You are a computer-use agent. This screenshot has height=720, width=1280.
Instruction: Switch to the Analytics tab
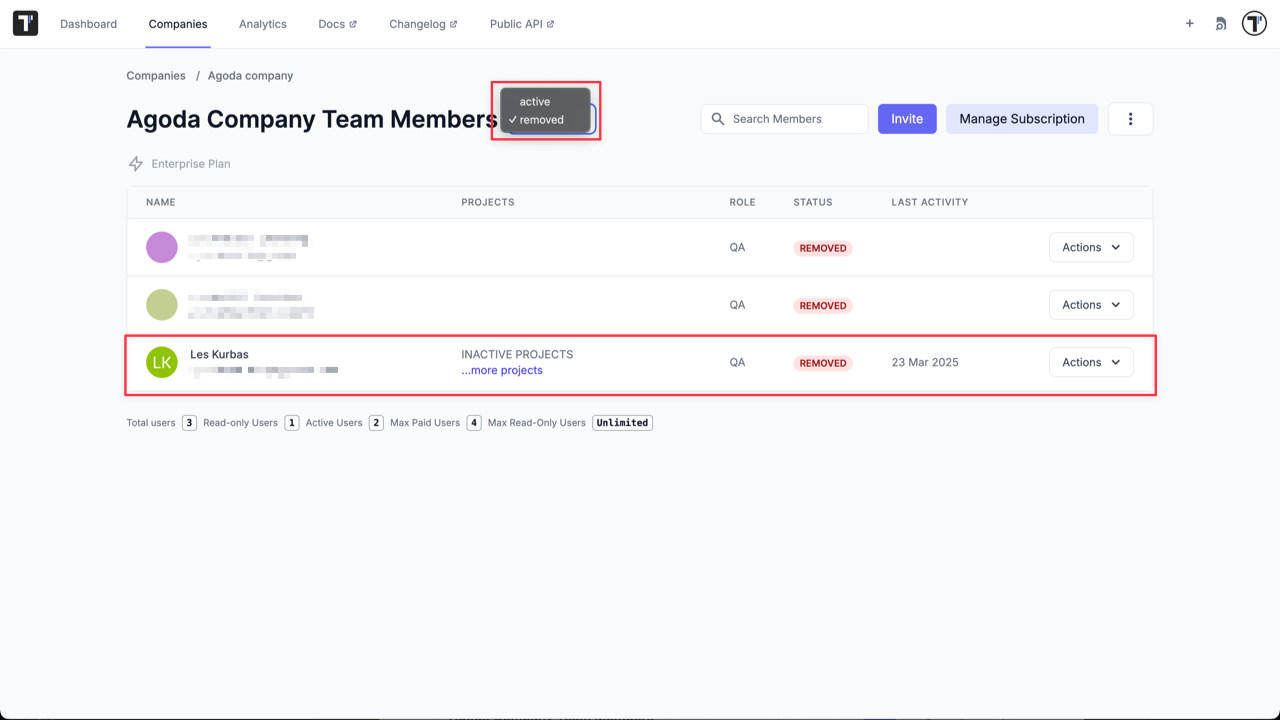tap(262, 23)
